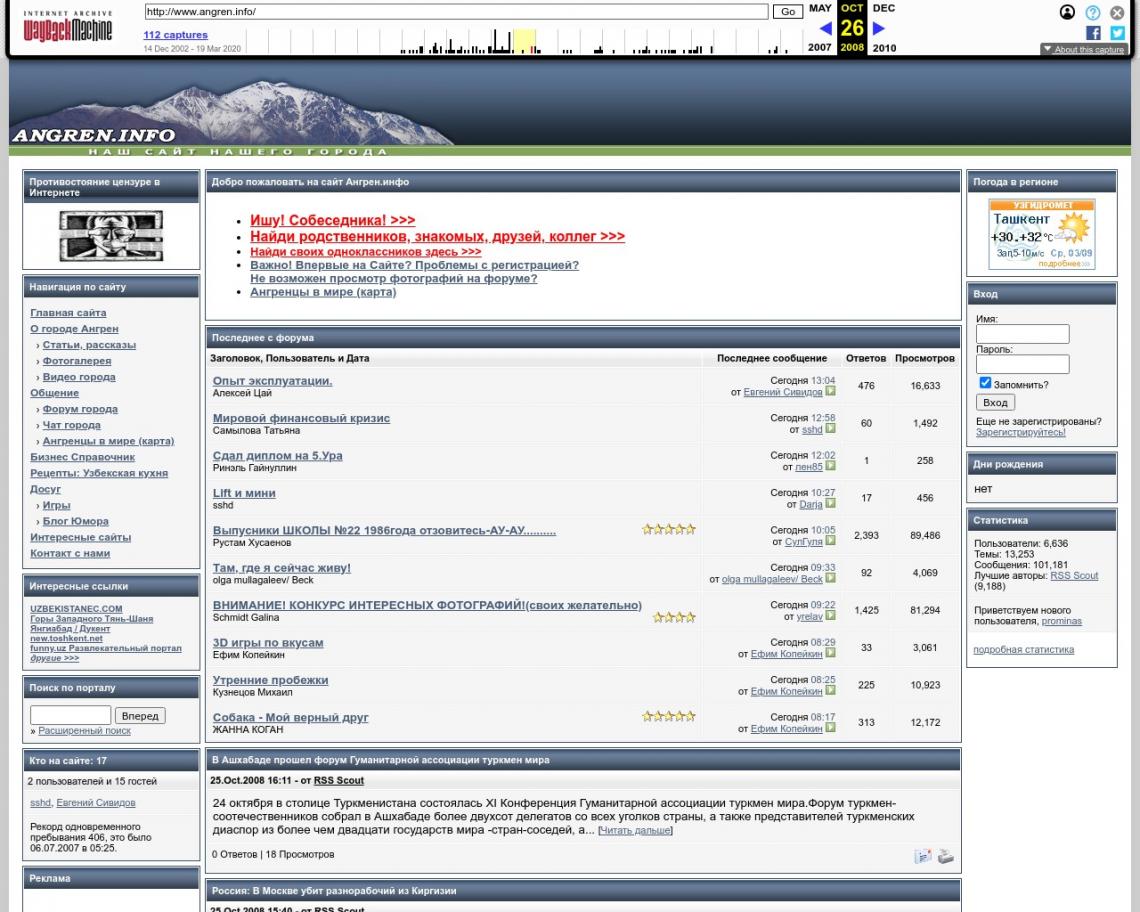Click the email-to-friend icon under Ашхабад news
This screenshot has width=1140, height=912.
[x=923, y=856]
